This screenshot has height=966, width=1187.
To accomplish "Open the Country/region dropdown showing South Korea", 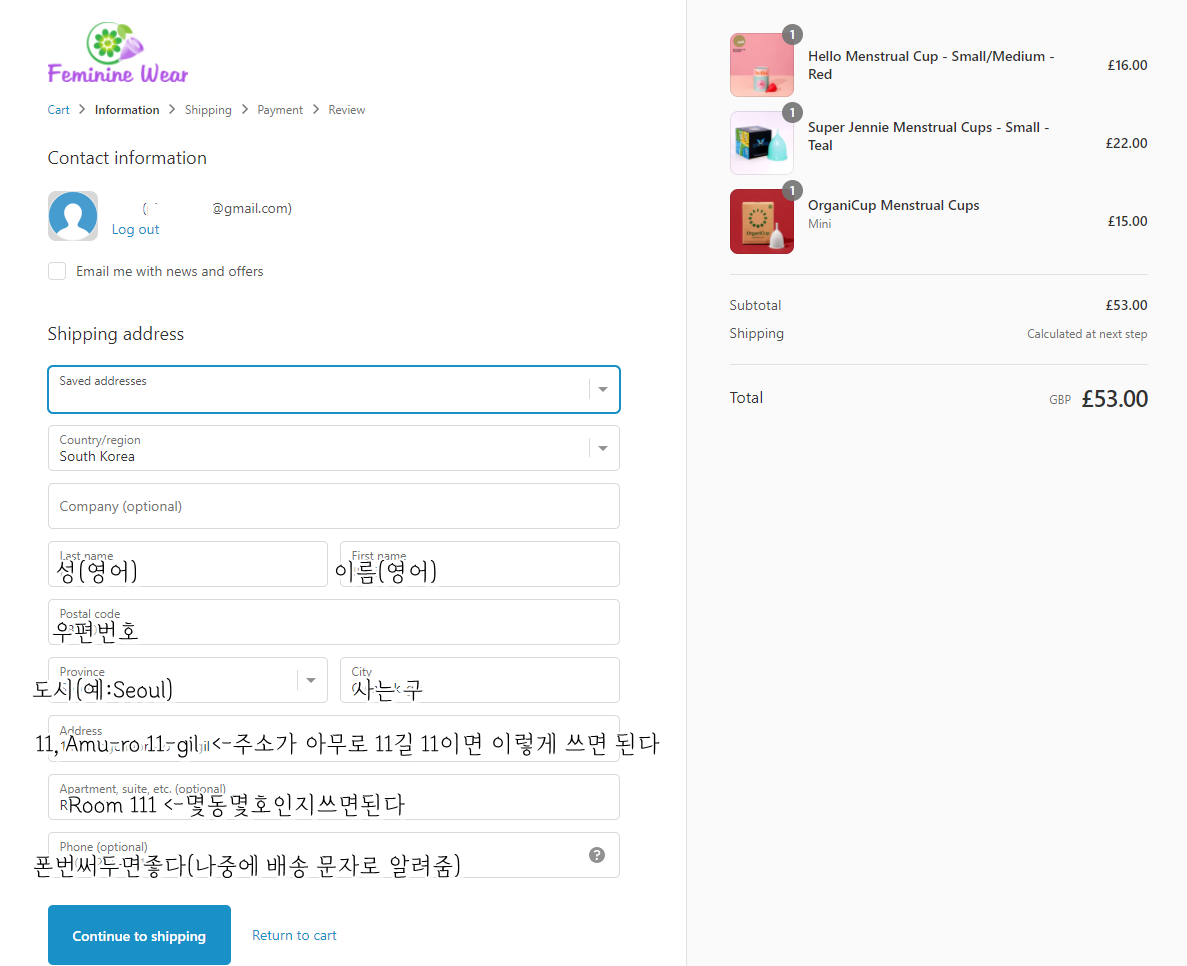I will (334, 448).
